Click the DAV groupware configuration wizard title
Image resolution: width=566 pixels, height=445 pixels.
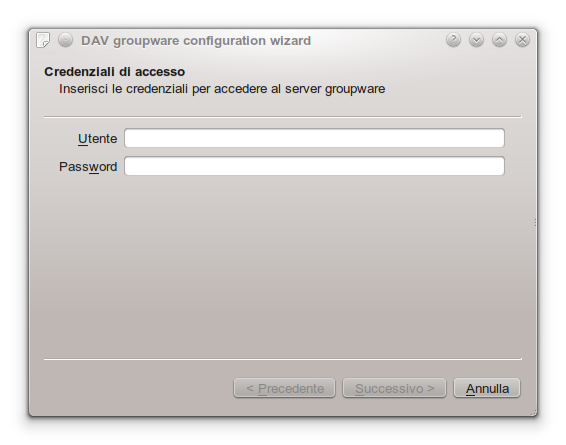coord(196,40)
